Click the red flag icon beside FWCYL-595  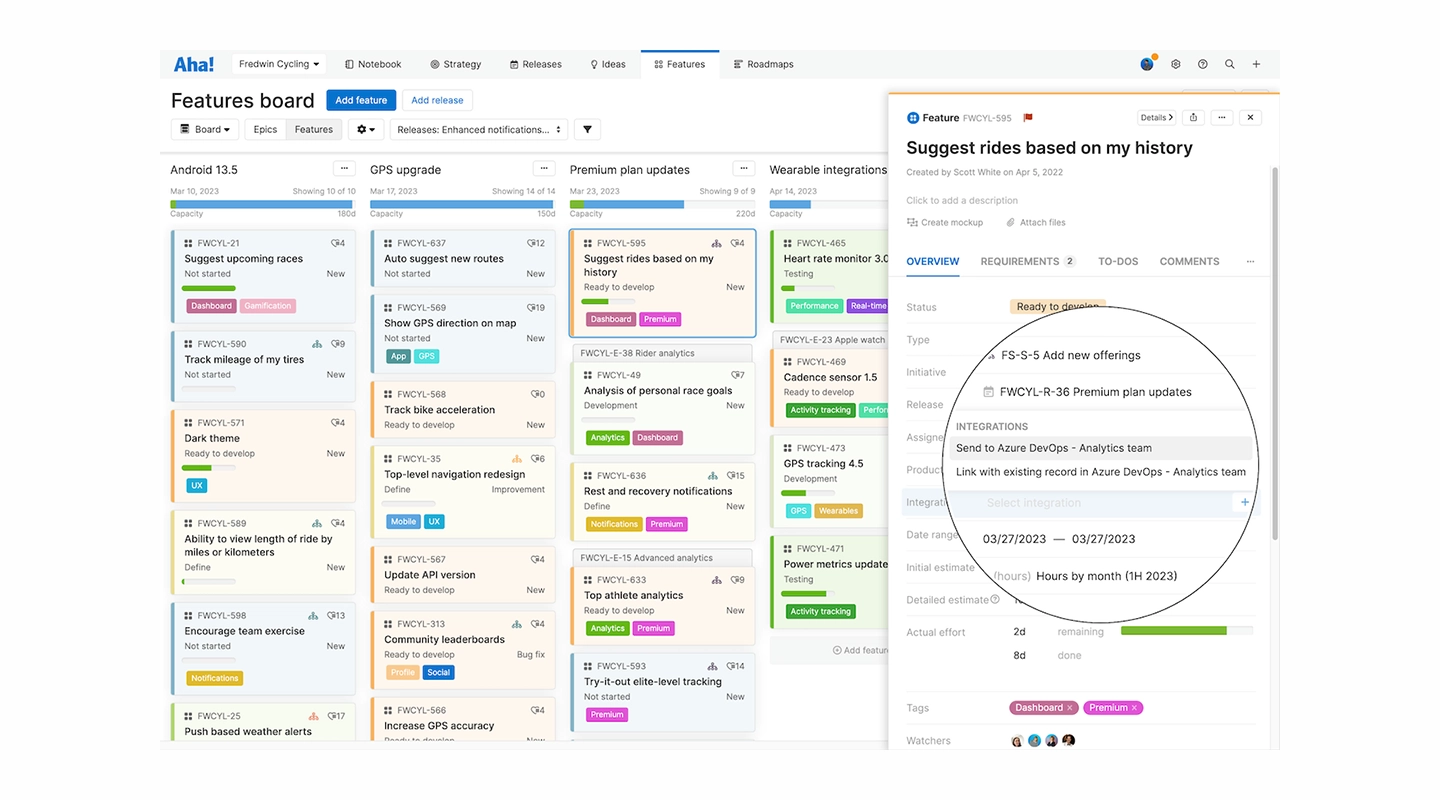point(1028,118)
